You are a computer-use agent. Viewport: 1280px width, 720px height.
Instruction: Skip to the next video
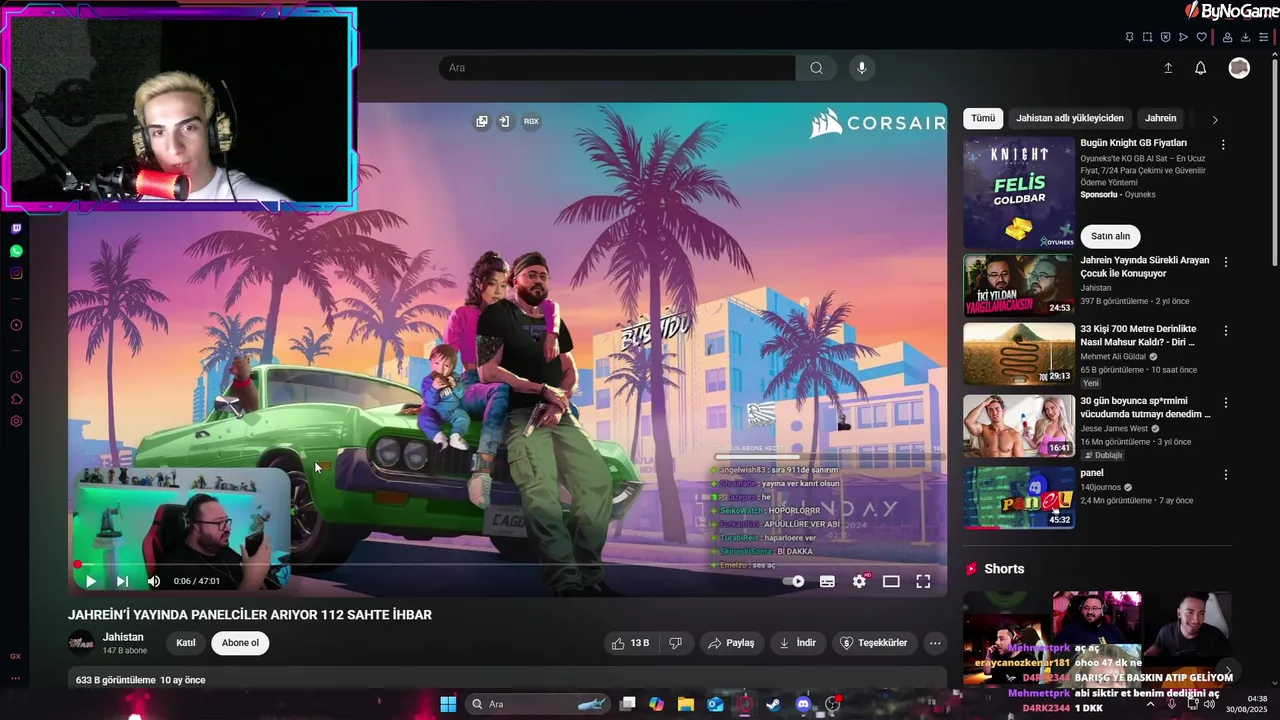122,581
